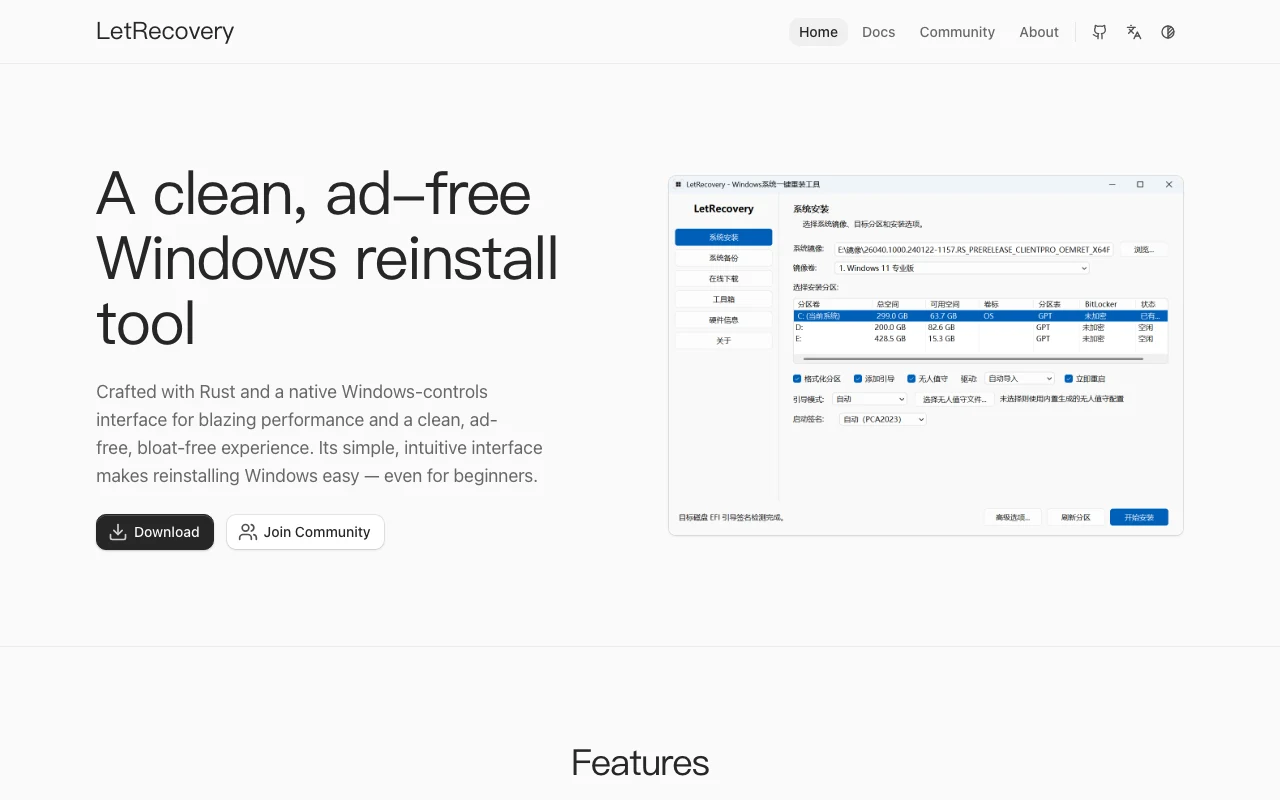Screen dimensions: 1280x800
Task: Open the About navigation item
Action: (x=1039, y=32)
